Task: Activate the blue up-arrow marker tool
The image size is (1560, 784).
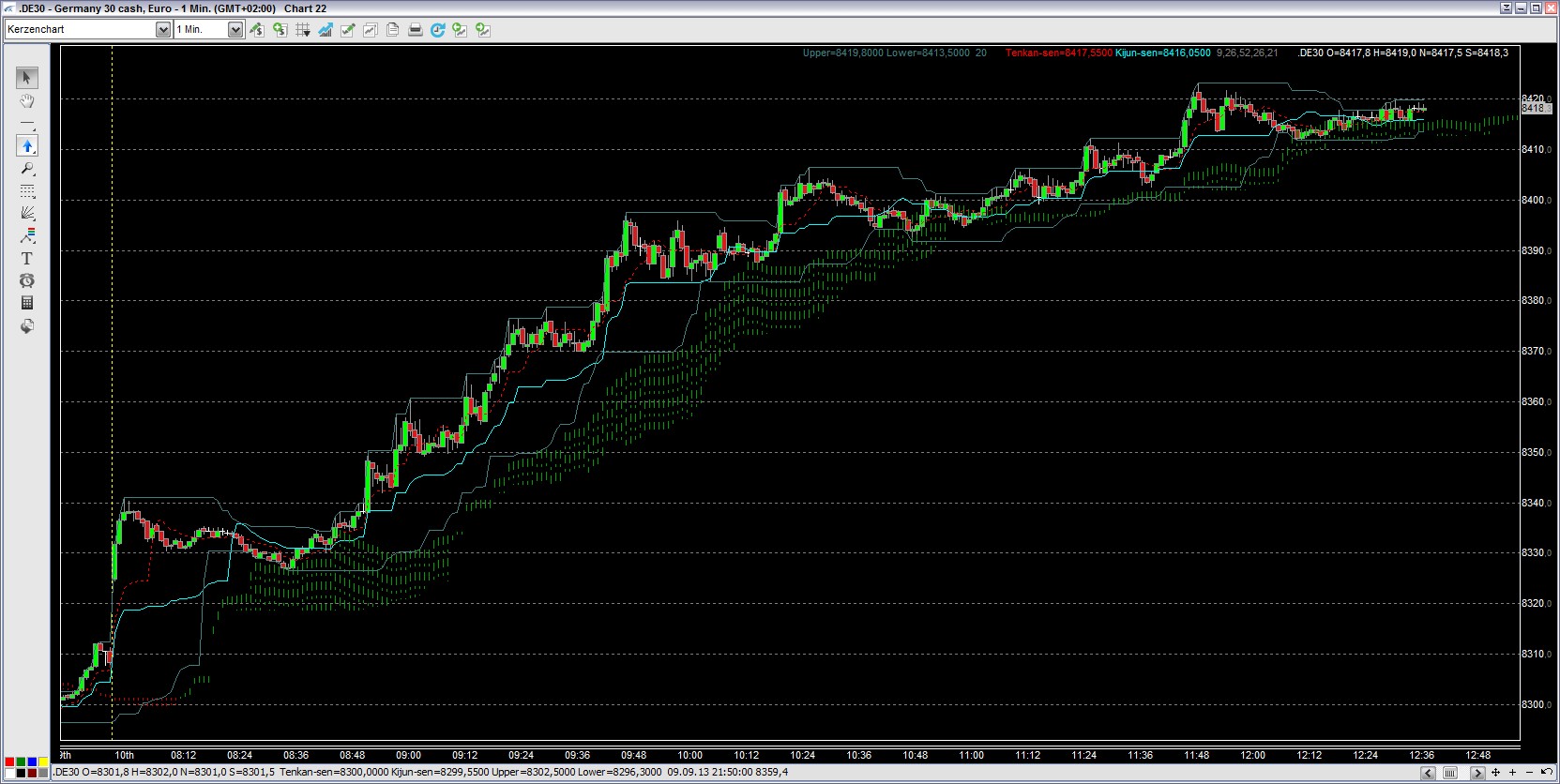Action: [x=27, y=146]
